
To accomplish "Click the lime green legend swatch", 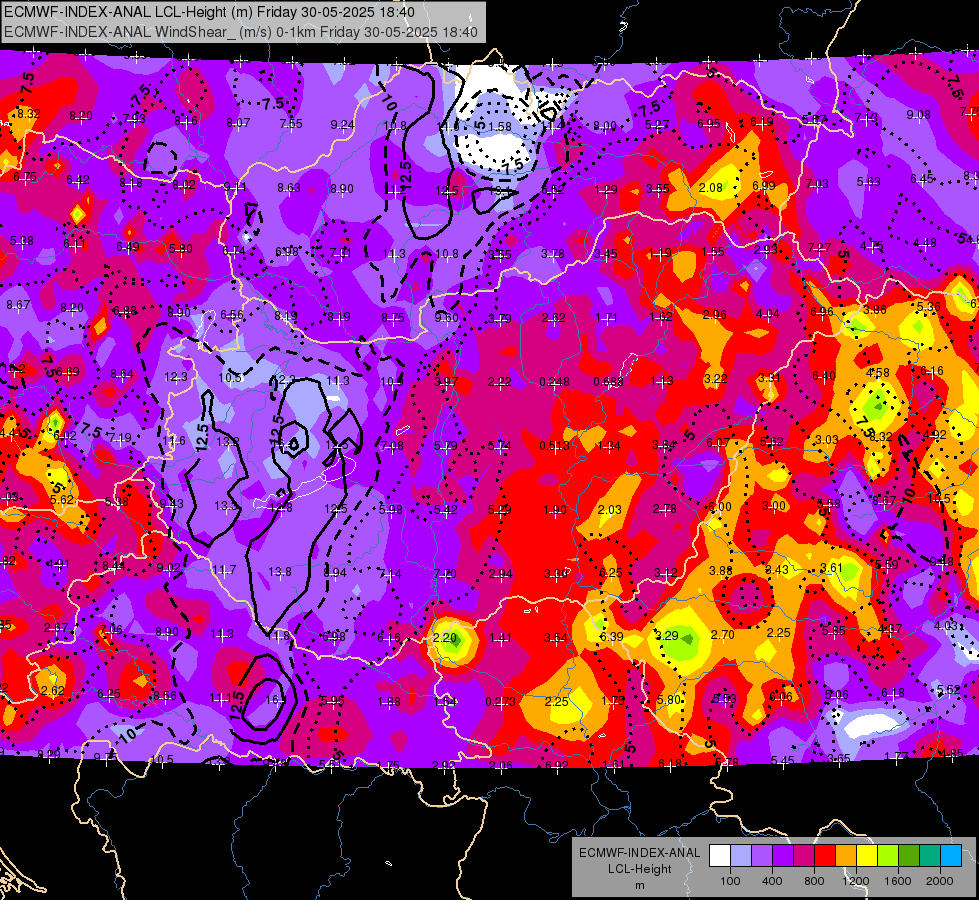I will point(888,856).
